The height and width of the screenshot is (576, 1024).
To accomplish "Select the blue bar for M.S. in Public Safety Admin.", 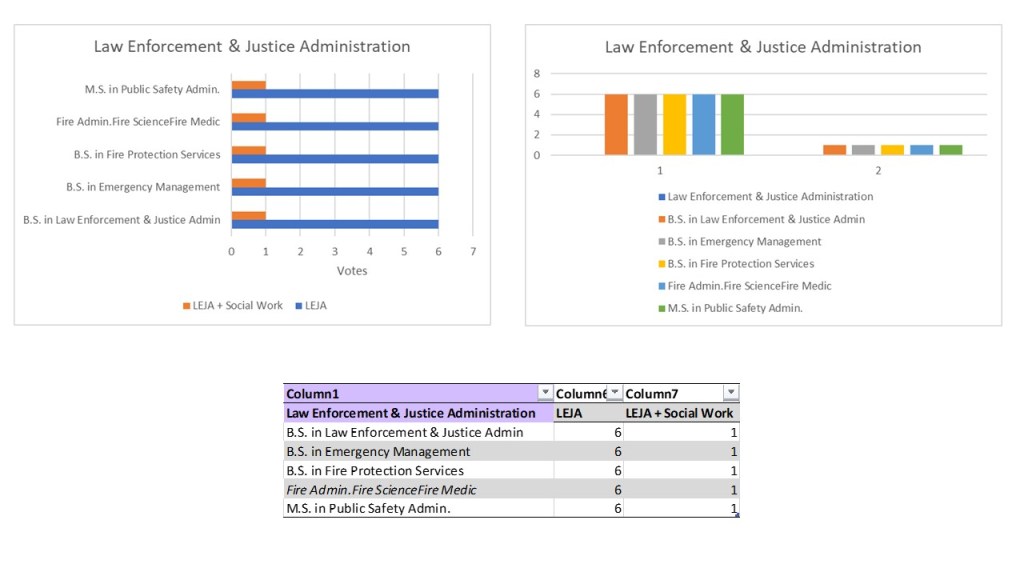I will pos(335,94).
